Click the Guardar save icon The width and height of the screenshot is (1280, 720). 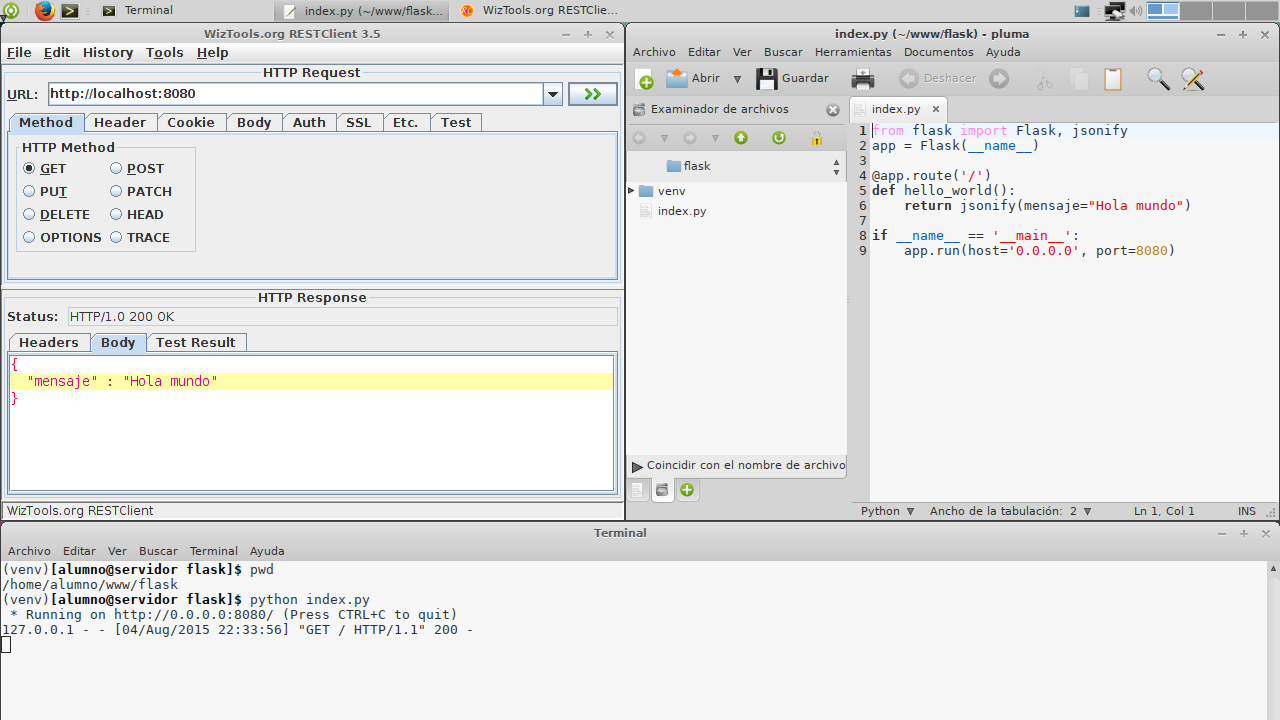coord(767,79)
